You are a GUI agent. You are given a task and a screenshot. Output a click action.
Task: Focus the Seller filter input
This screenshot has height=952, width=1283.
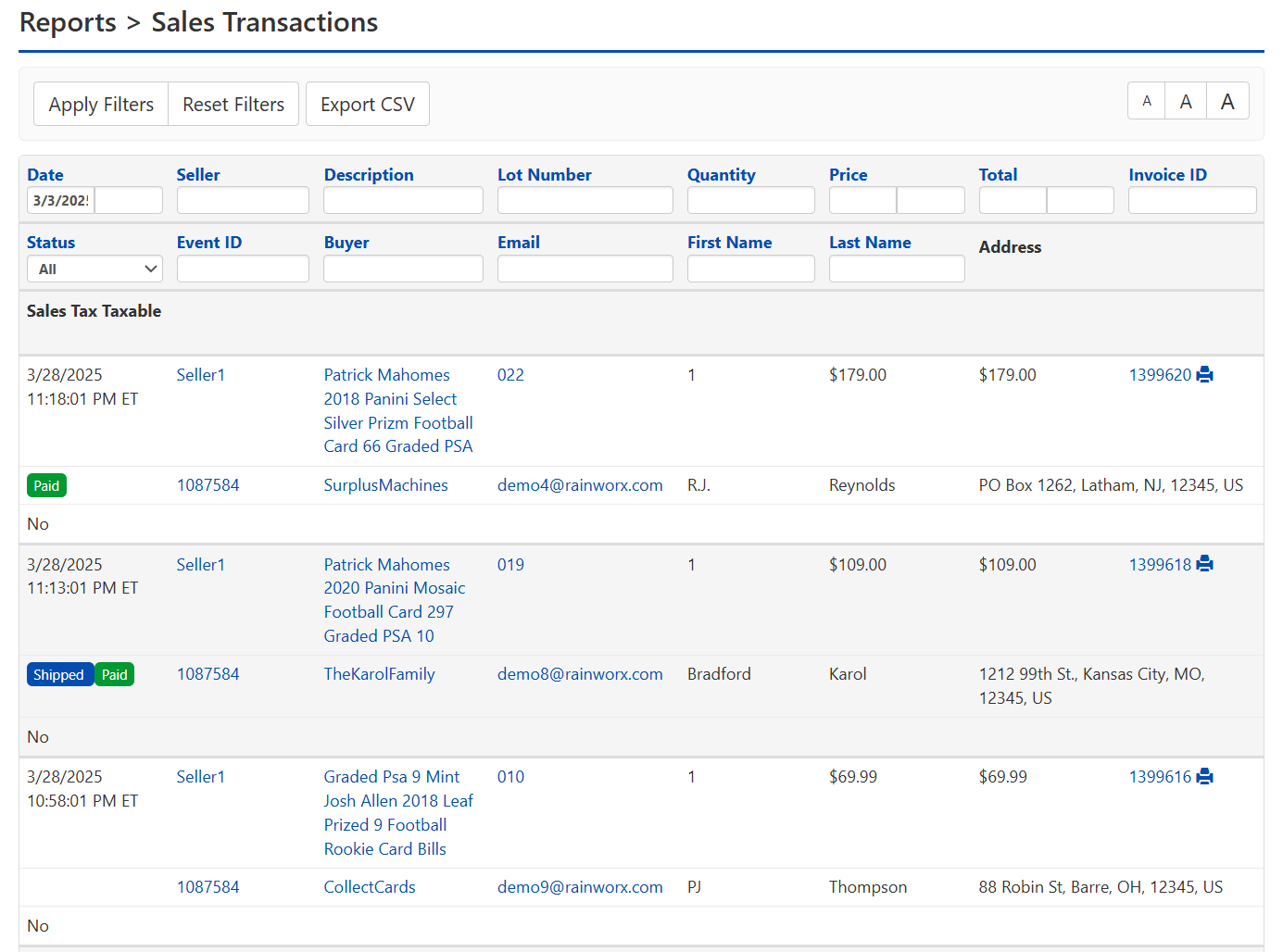243,200
